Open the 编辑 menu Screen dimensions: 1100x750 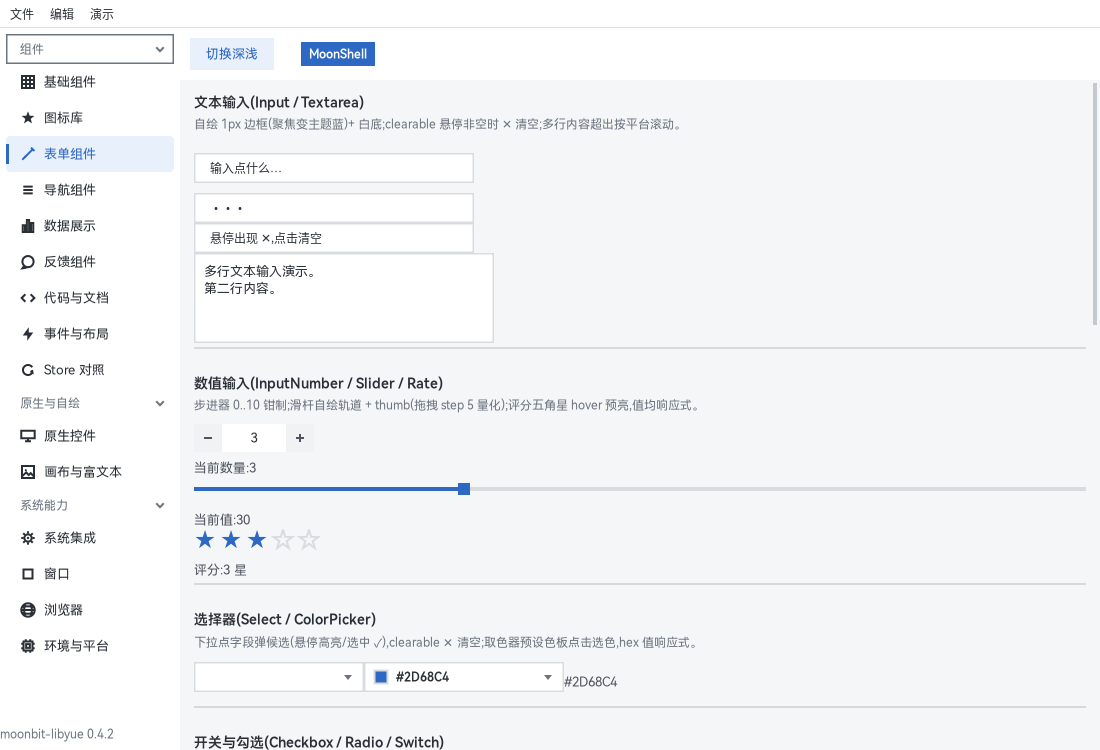pyautogui.click(x=62, y=14)
